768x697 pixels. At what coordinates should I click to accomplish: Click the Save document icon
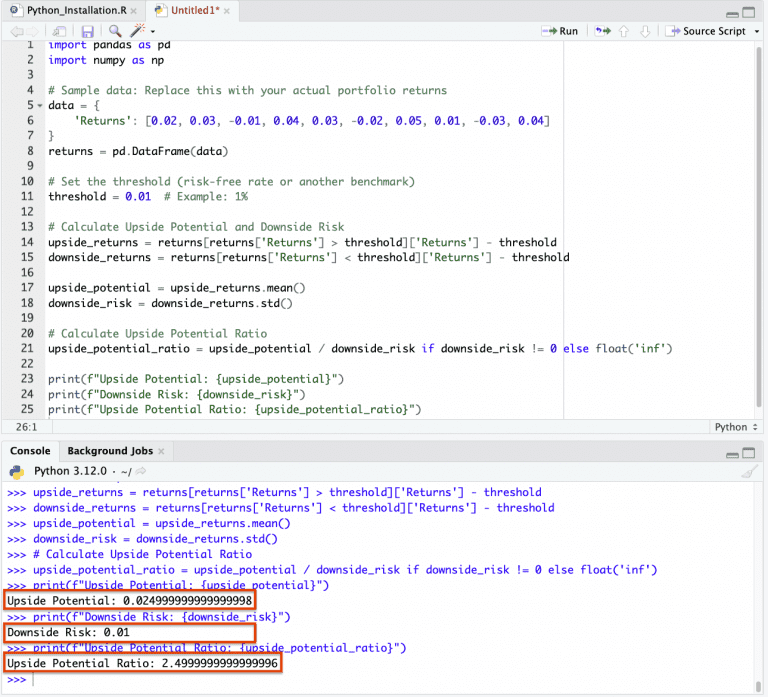click(x=88, y=31)
